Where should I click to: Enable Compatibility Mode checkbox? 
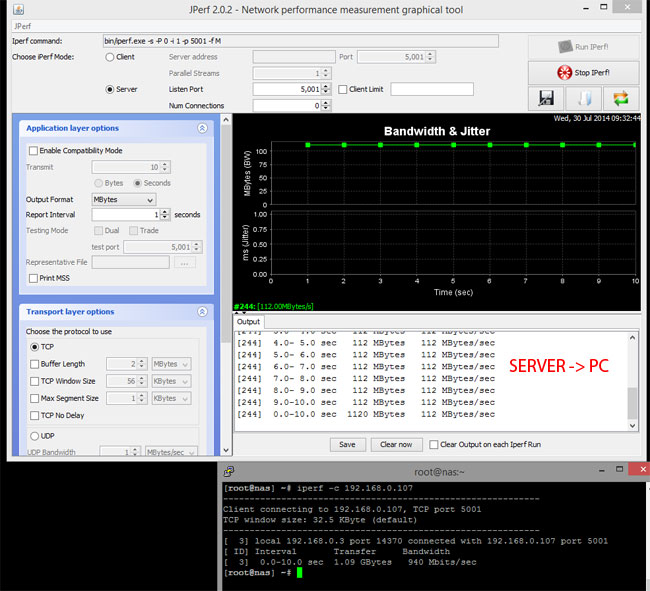pos(33,150)
